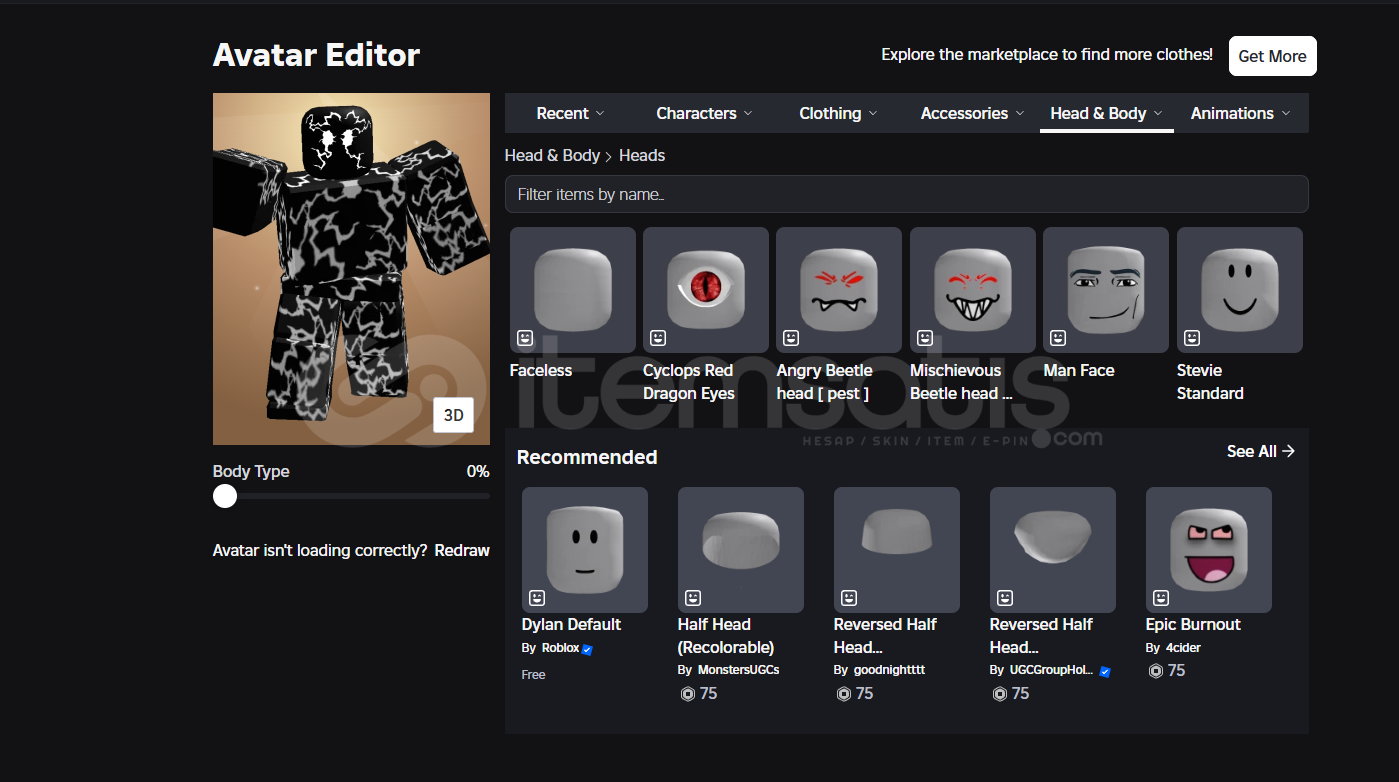
Task: Click the Epic Burnout item title
Action: (1193, 624)
